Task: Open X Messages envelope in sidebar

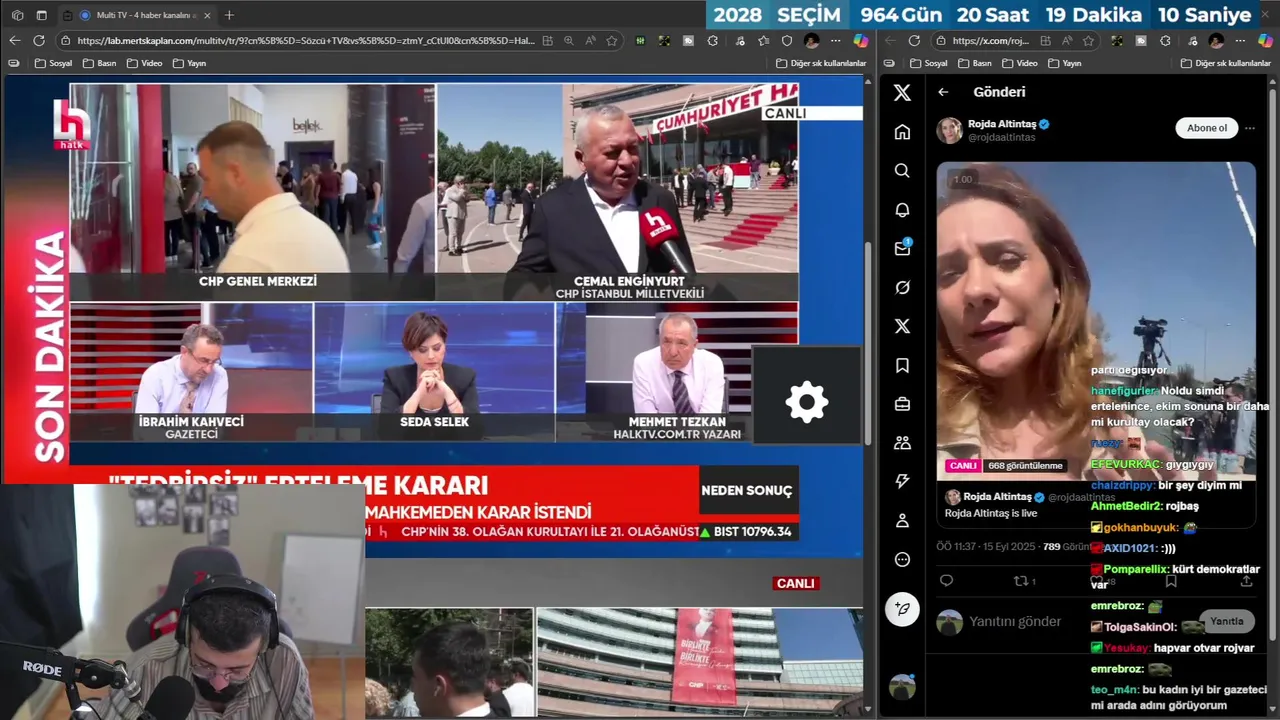Action: click(x=902, y=249)
